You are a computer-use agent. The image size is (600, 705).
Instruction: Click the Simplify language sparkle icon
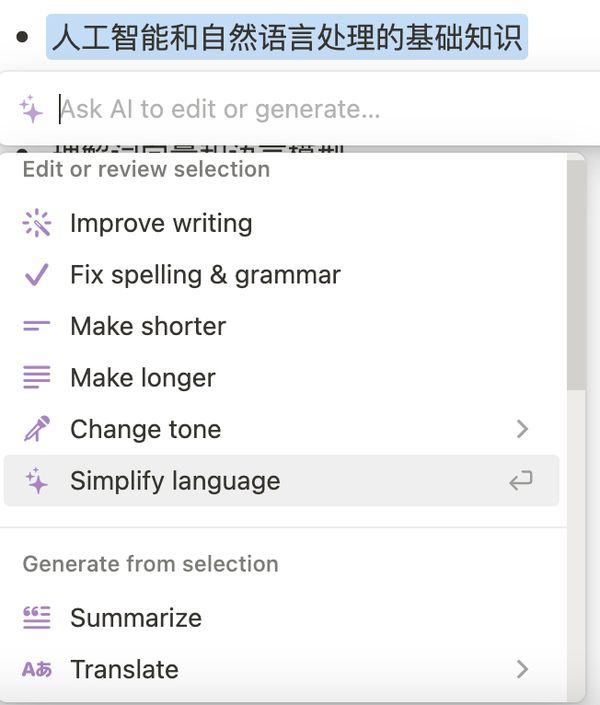pos(37,481)
